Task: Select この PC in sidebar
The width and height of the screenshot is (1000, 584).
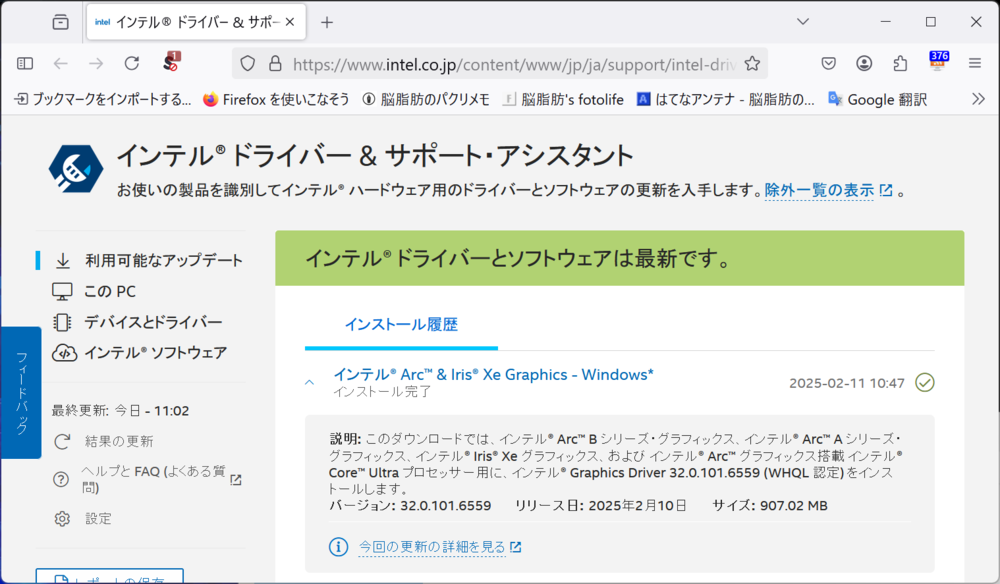Action: click(110, 291)
